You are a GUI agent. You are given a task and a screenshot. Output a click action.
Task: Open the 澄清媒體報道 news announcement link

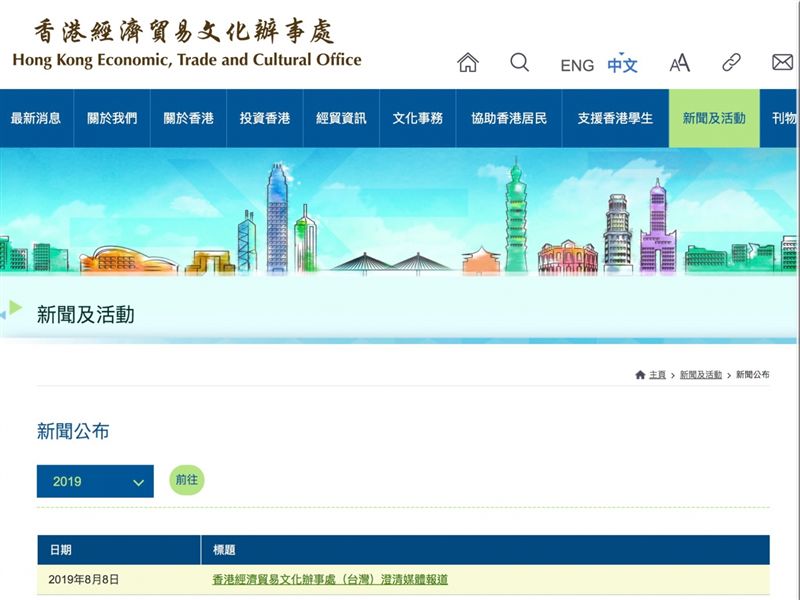(x=330, y=580)
